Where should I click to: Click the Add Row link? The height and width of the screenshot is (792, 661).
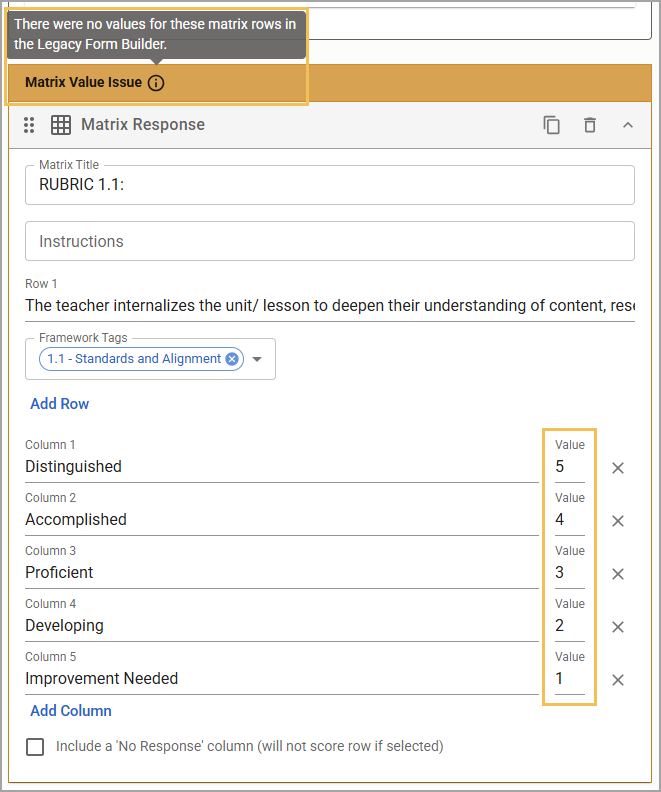60,404
